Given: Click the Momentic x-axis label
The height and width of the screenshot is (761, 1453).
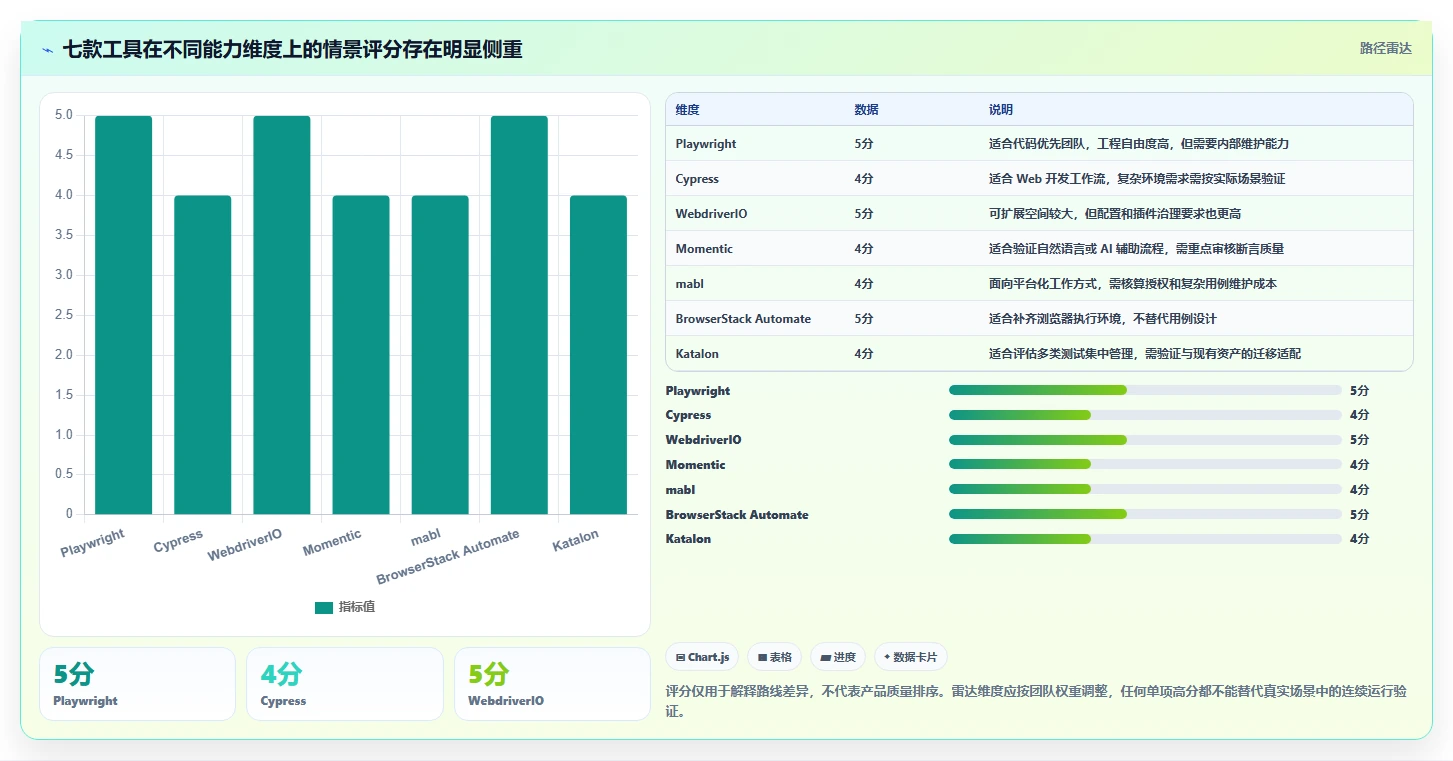Looking at the screenshot, I should 333,543.
